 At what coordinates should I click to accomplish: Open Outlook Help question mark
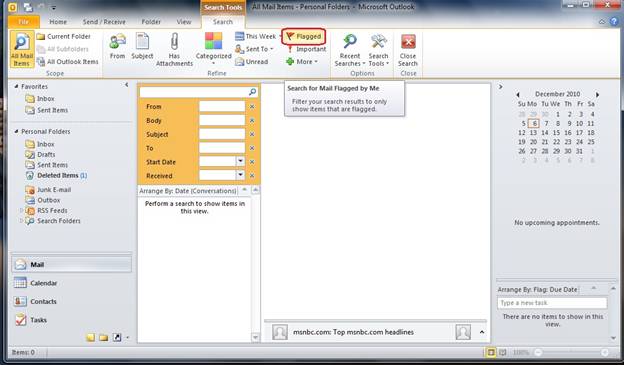[x=614, y=21]
